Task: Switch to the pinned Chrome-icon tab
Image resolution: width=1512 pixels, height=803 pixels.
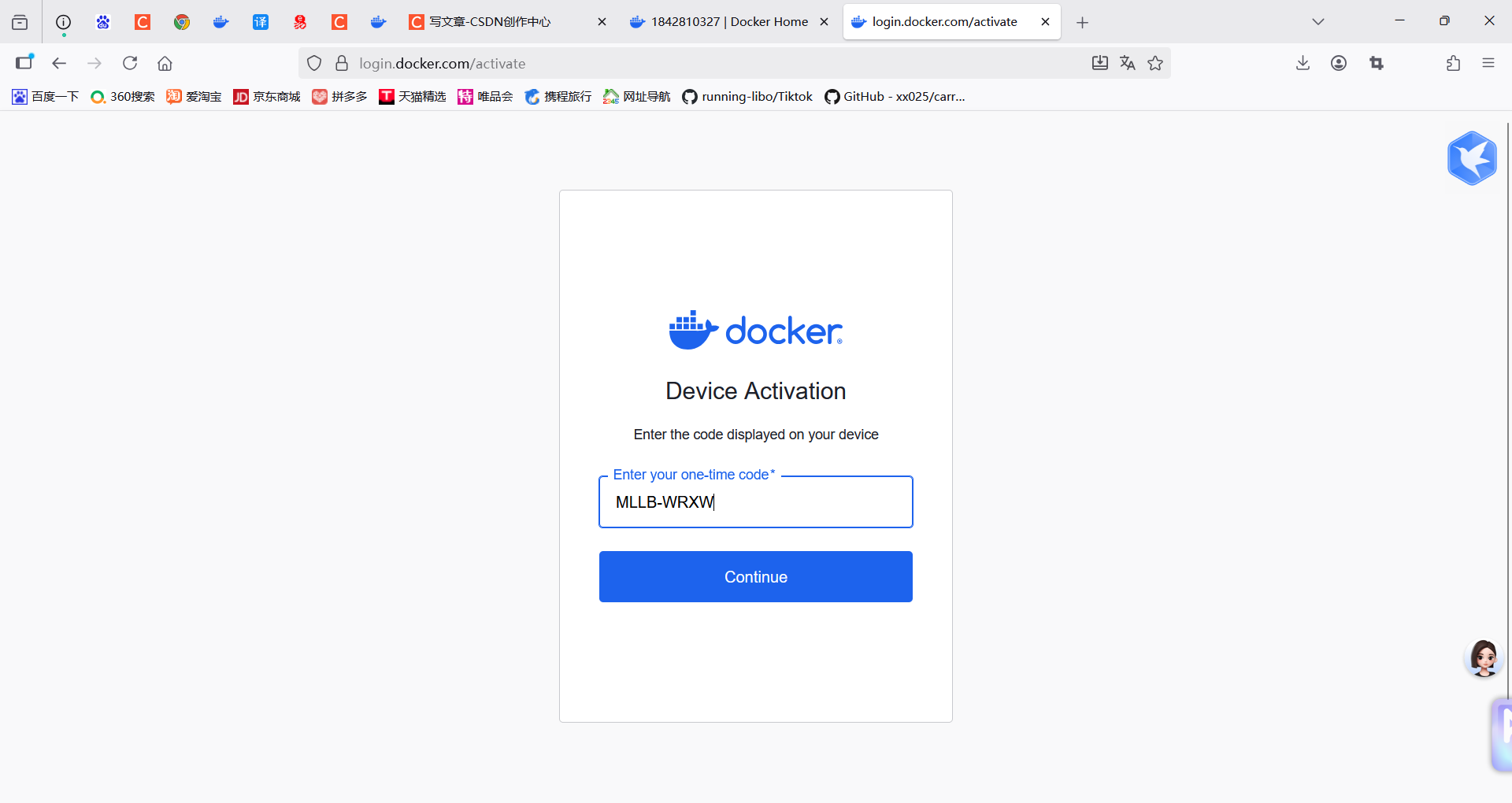Action: 182,22
